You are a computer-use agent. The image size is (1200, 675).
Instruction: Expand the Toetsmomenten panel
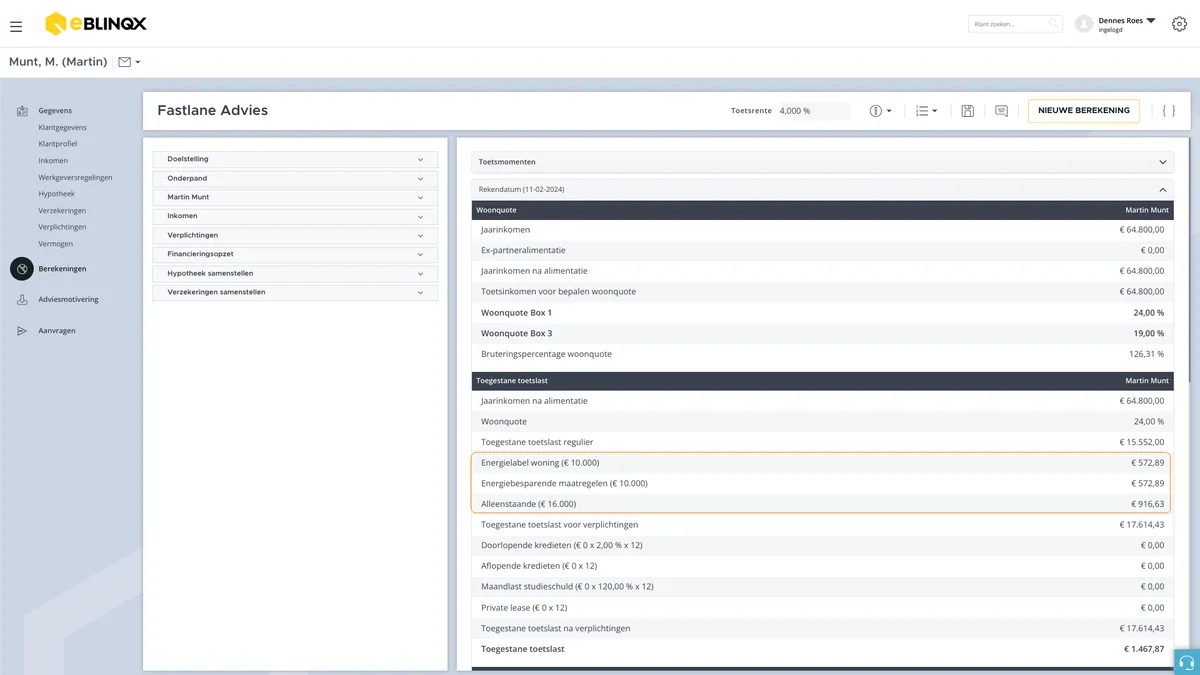tap(823, 162)
